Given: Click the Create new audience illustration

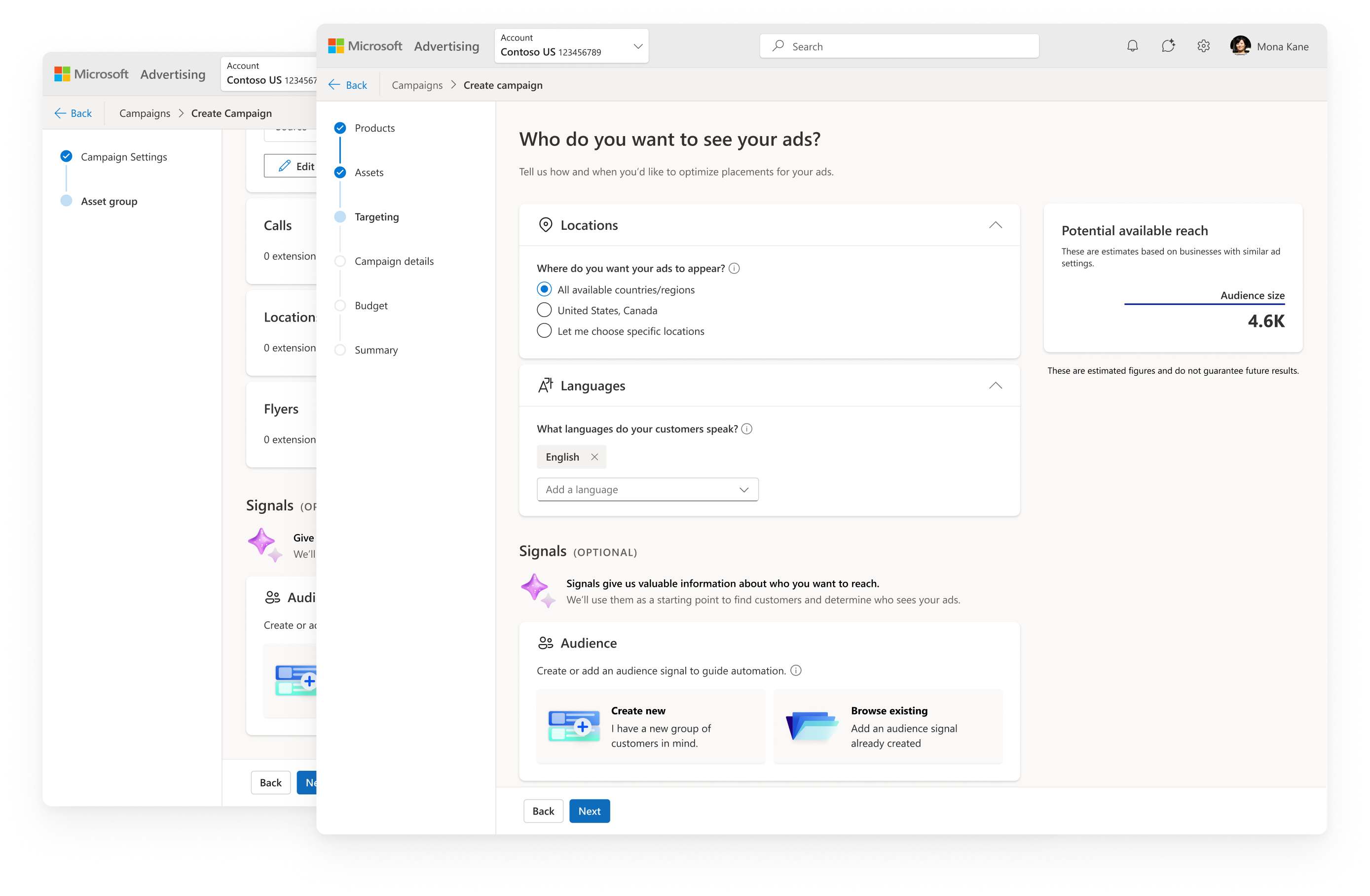Looking at the screenshot, I should tap(574, 726).
